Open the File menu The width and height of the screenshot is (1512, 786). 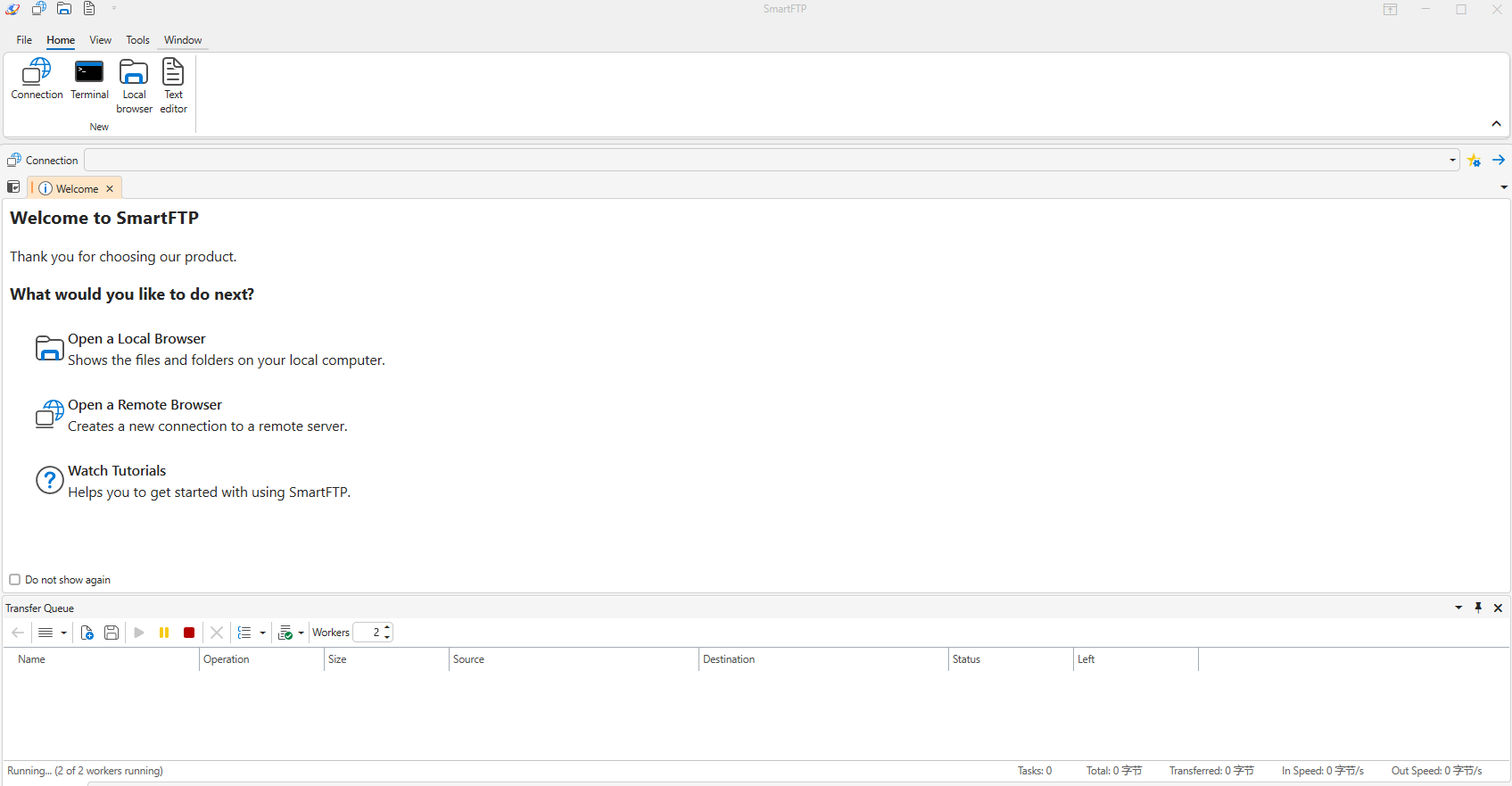(24, 40)
